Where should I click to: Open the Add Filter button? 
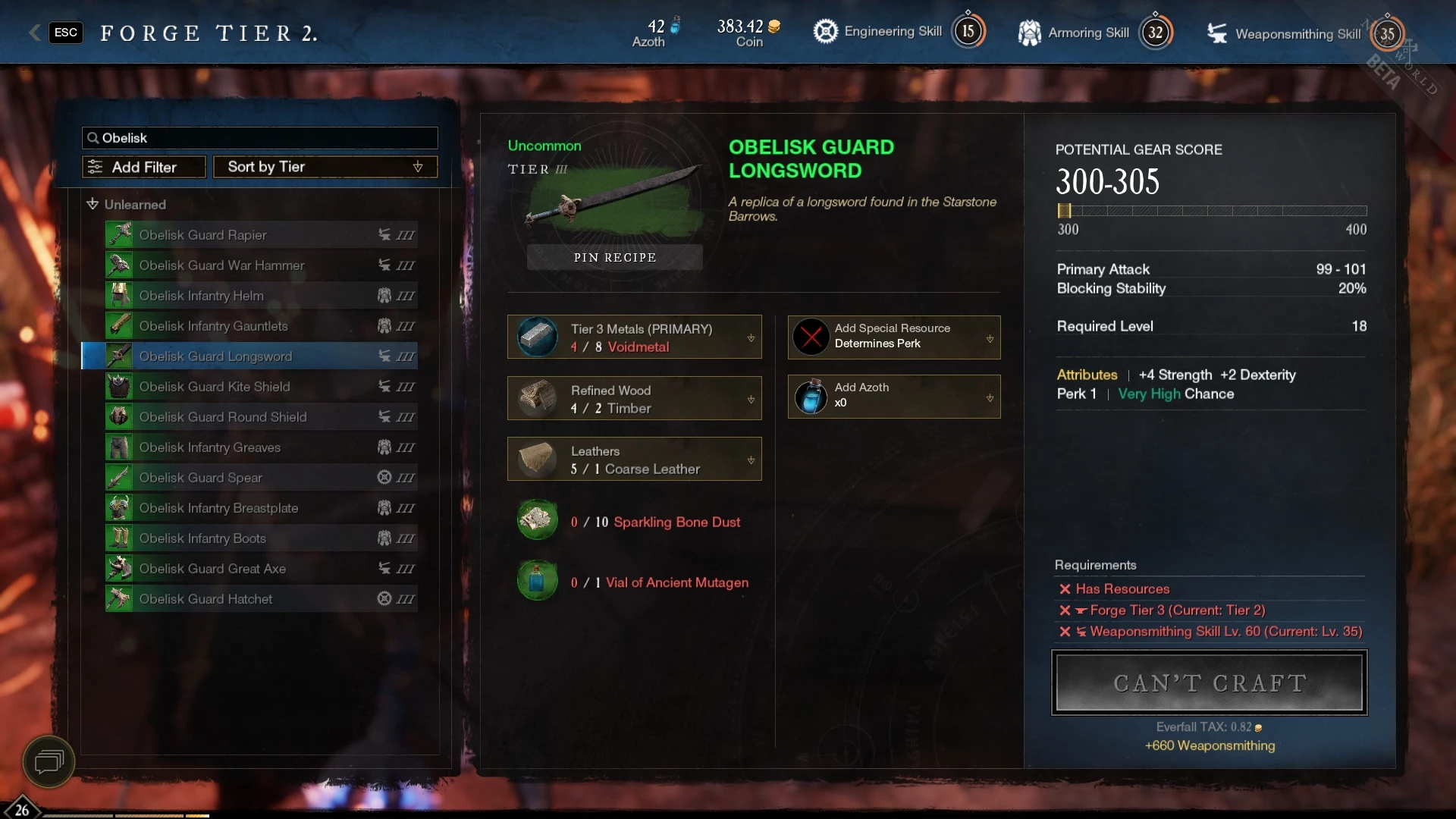click(x=144, y=167)
